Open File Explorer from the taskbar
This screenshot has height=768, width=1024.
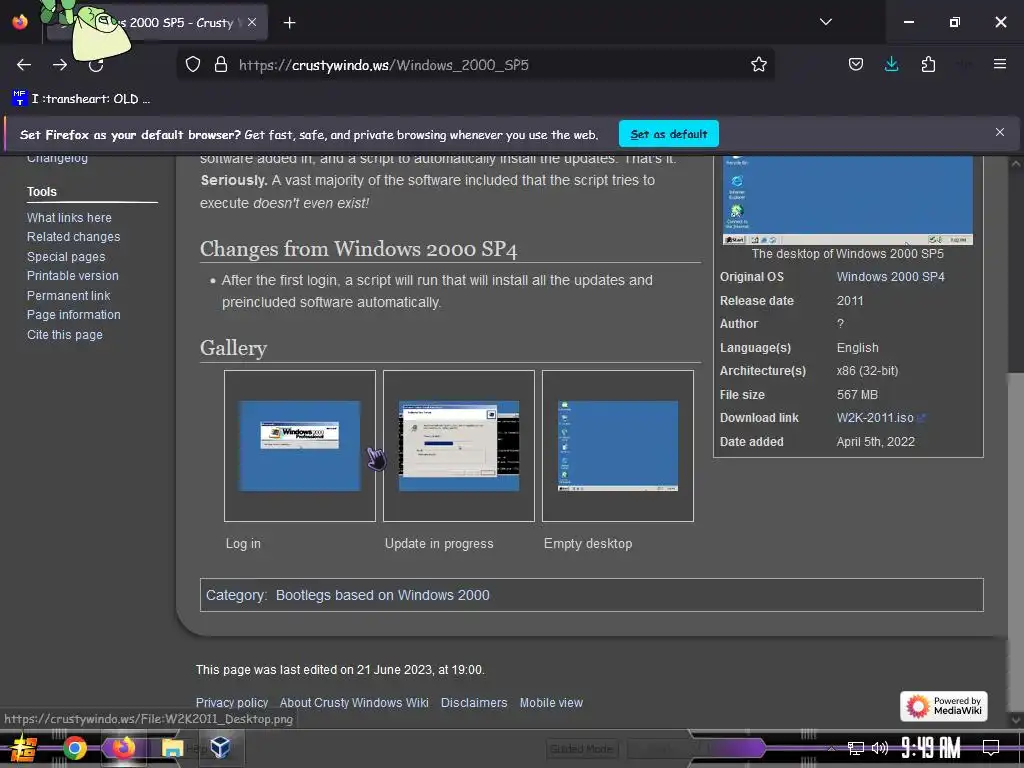[172, 748]
